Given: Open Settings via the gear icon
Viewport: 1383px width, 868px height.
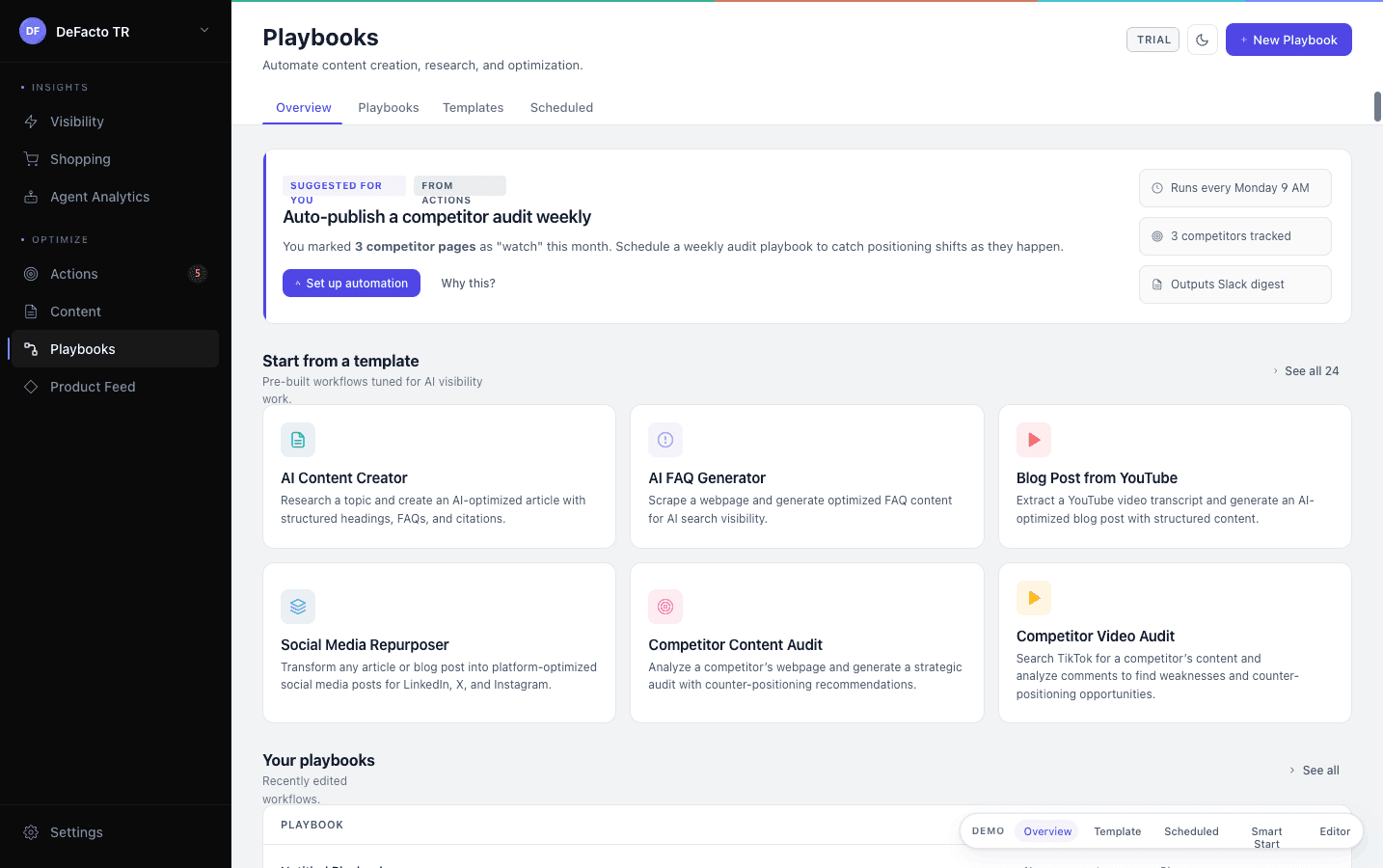Looking at the screenshot, I should 30,831.
